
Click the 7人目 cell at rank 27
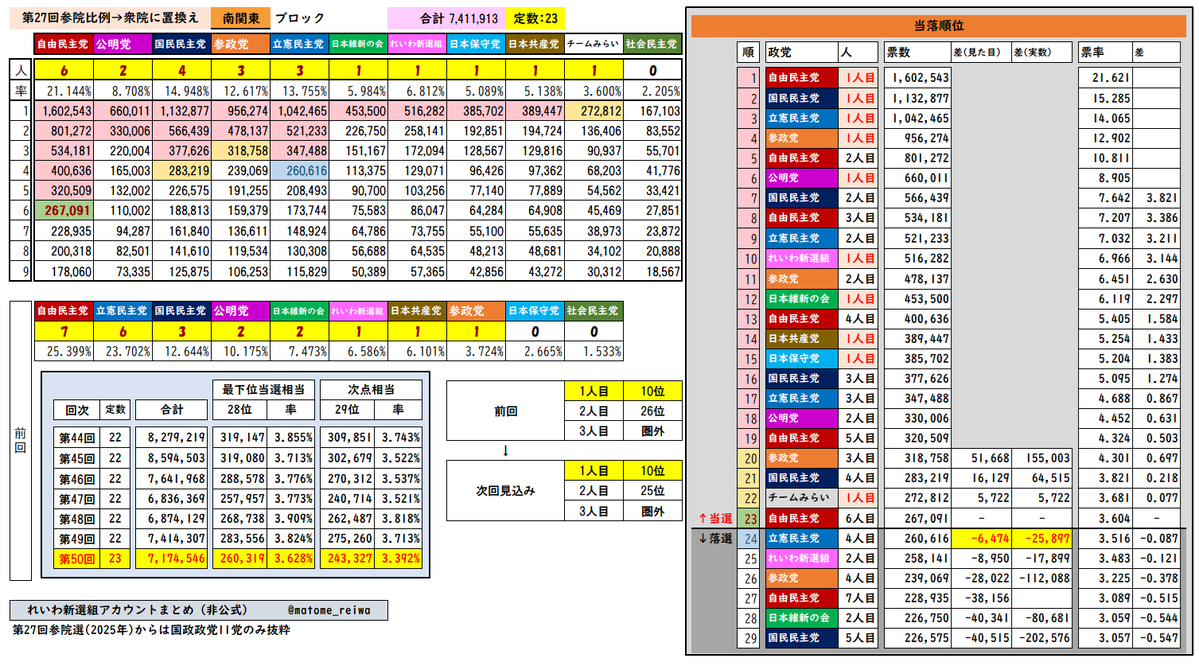[858, 598]
